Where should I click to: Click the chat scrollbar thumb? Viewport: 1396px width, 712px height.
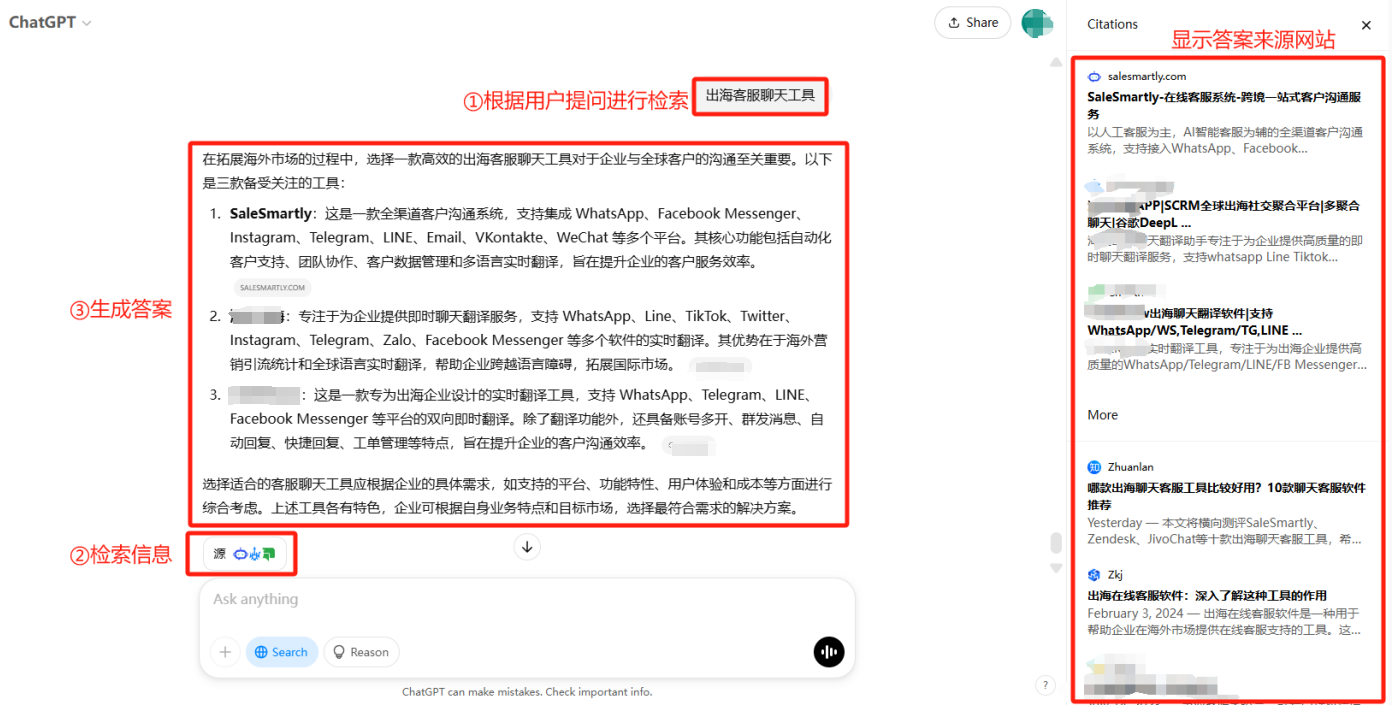pyautogui.click(x=1056, y=543)
